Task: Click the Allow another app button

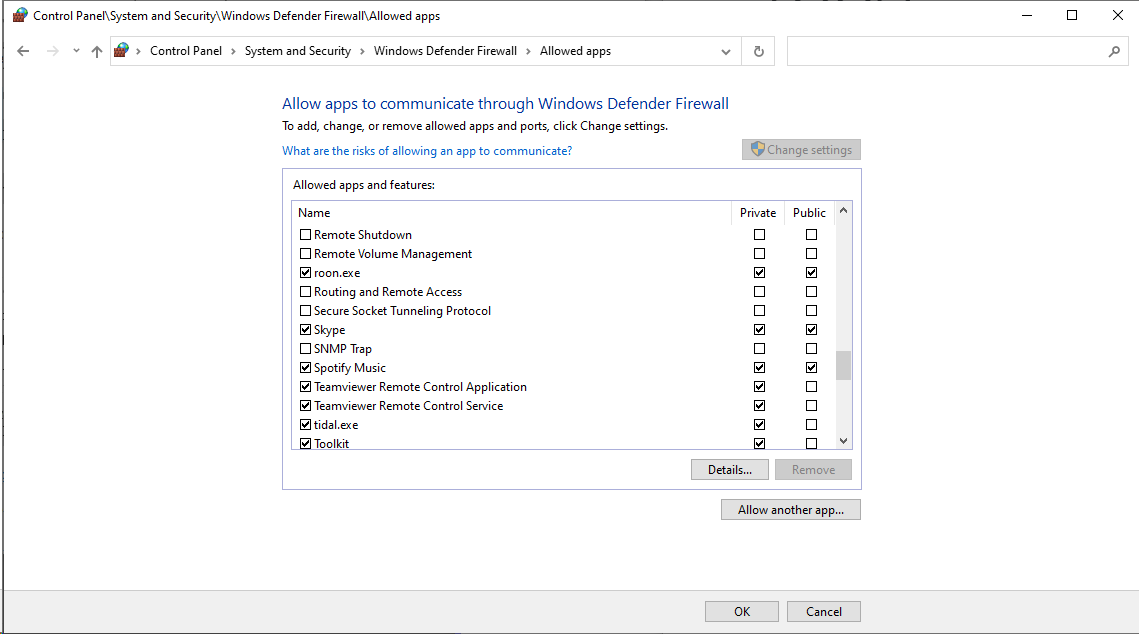Action: [790, 510]
